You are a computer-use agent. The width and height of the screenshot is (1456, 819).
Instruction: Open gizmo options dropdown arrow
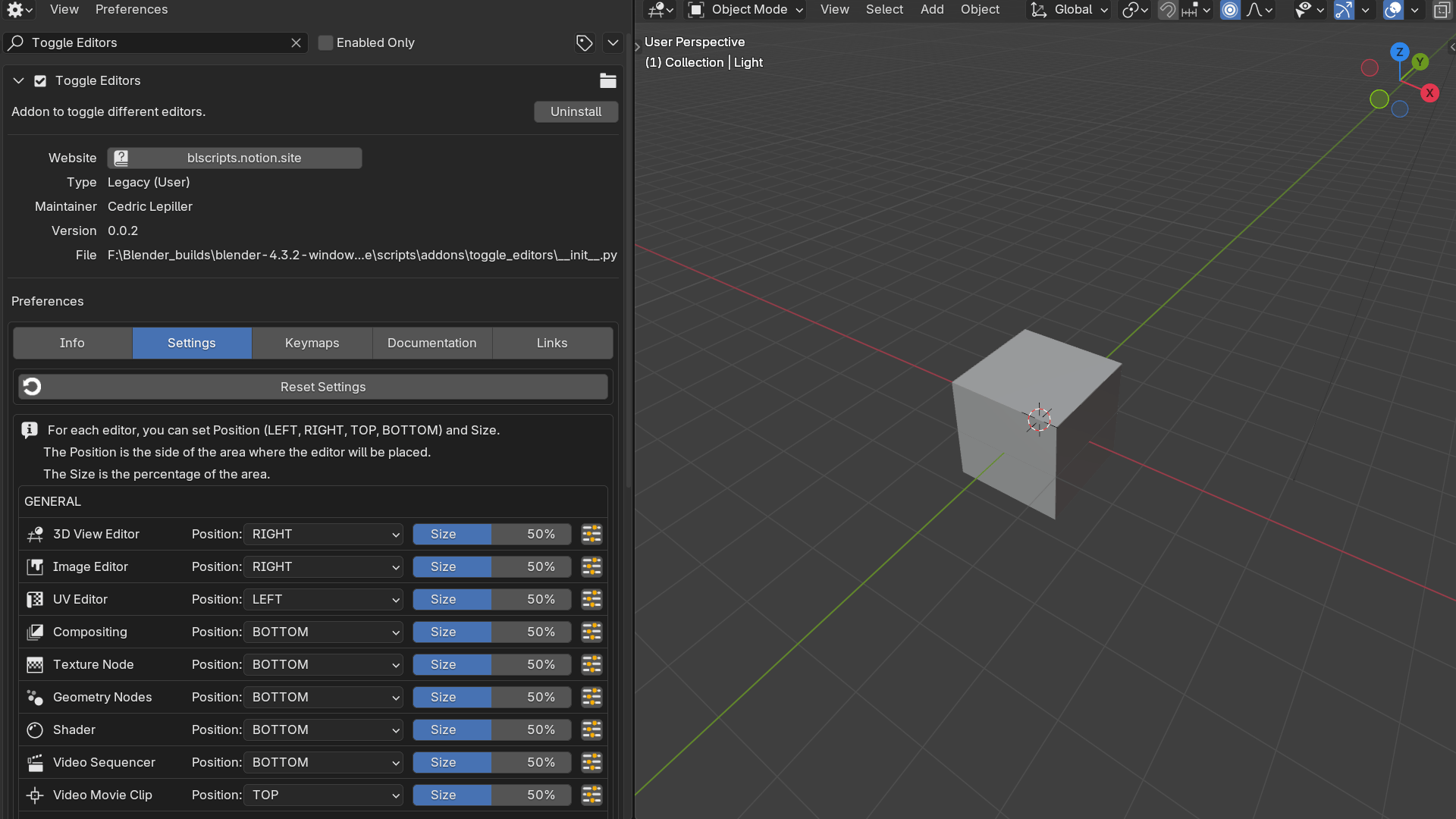[1365, 10]
